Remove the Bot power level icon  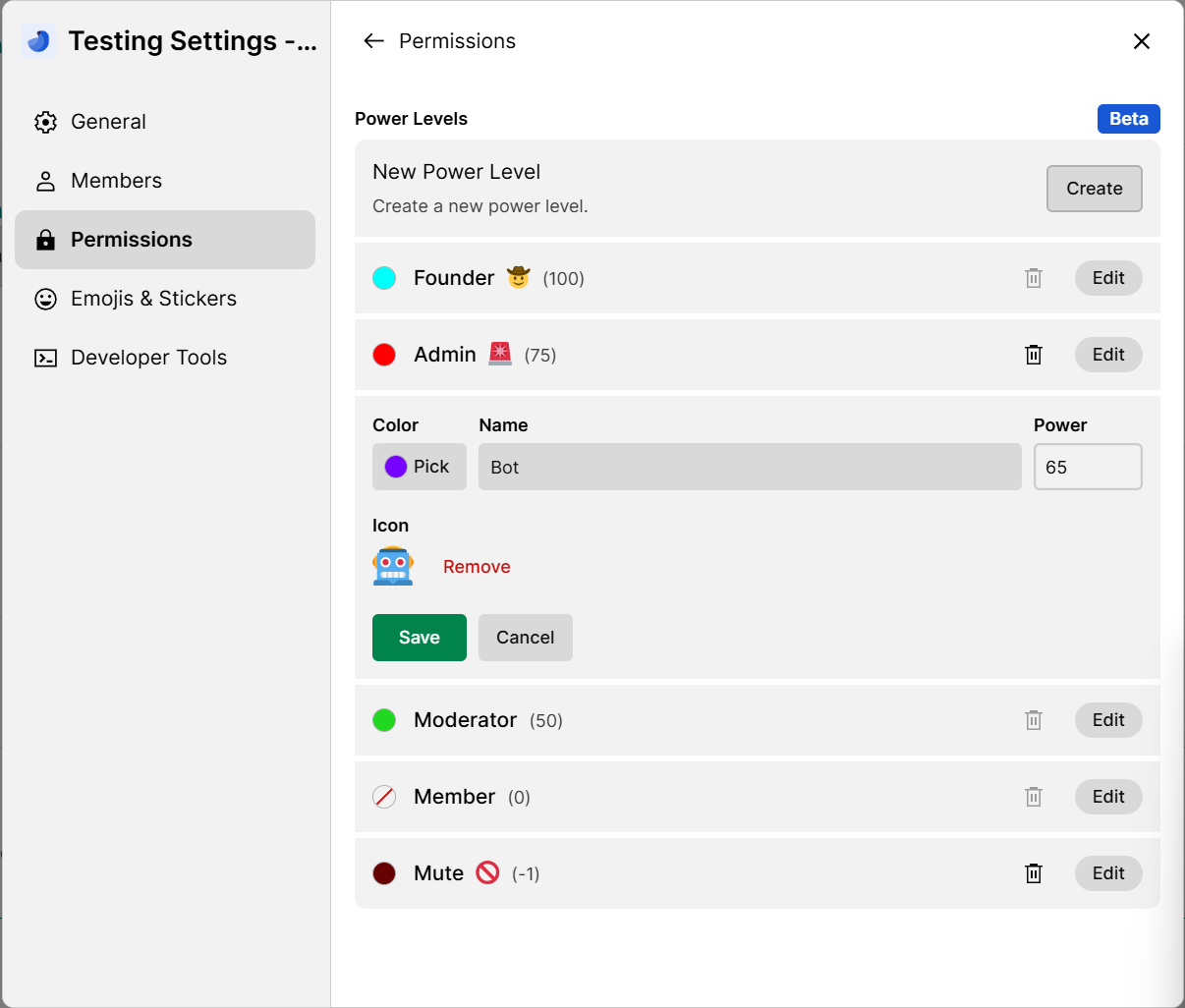coord(477,567)
